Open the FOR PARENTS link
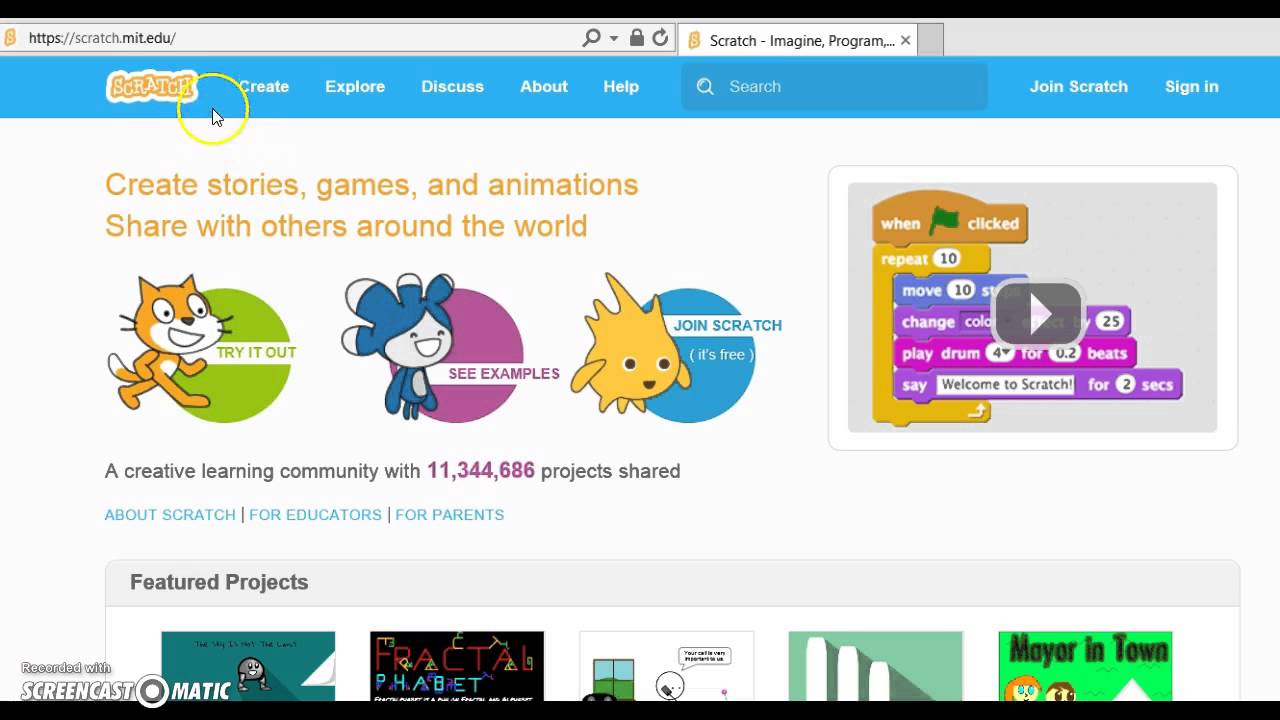This screenshot has width=1280, height=720. 449,515
